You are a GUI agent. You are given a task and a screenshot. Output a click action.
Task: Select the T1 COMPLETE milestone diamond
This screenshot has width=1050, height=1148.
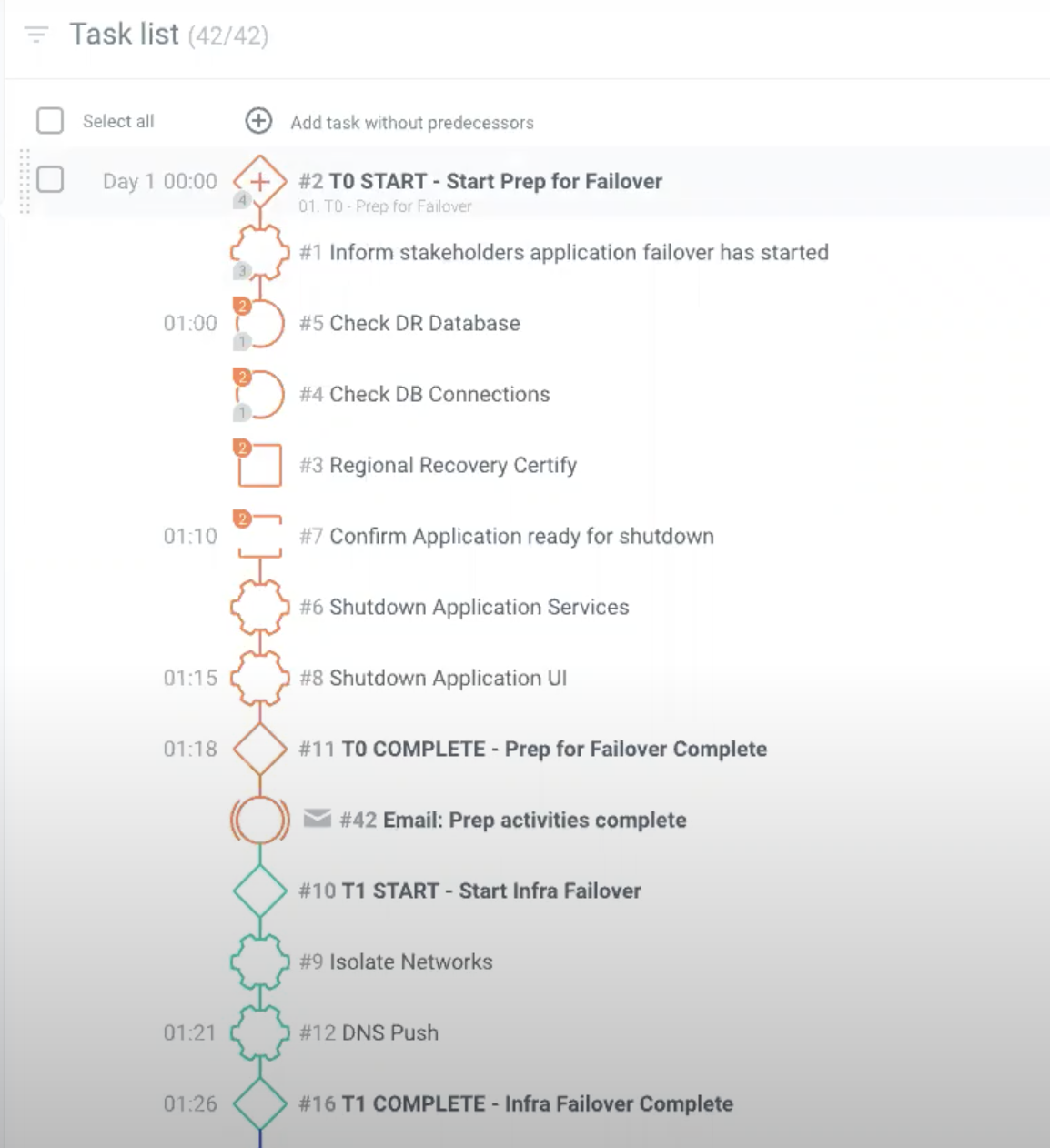click(x=260, y=1103)
